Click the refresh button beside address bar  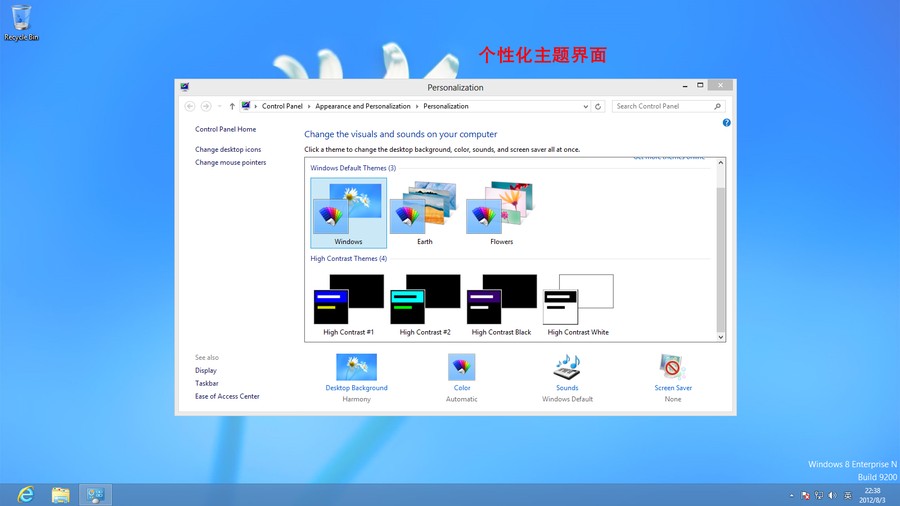598,106
